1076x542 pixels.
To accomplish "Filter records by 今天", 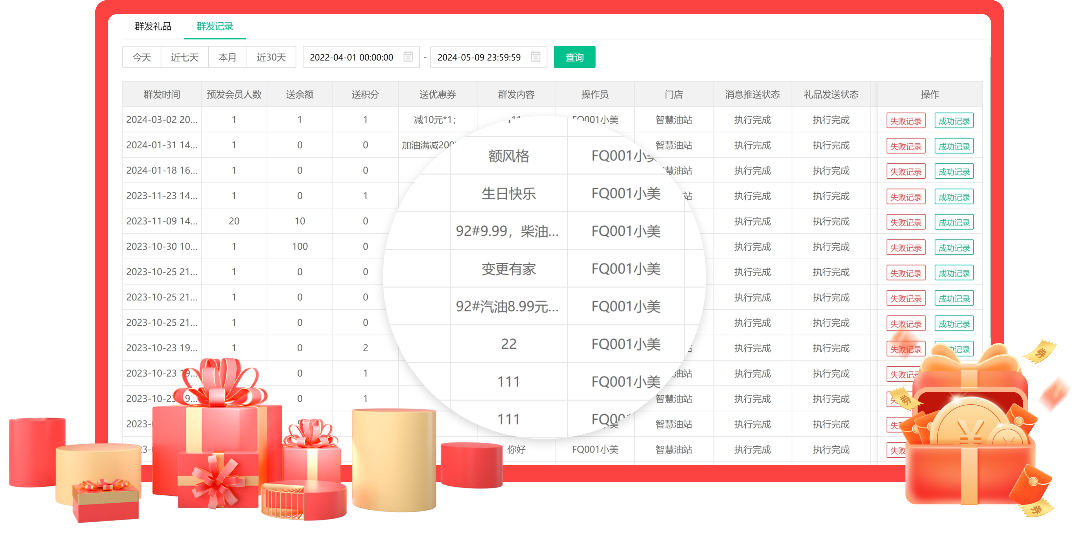I will pos(141,57).
